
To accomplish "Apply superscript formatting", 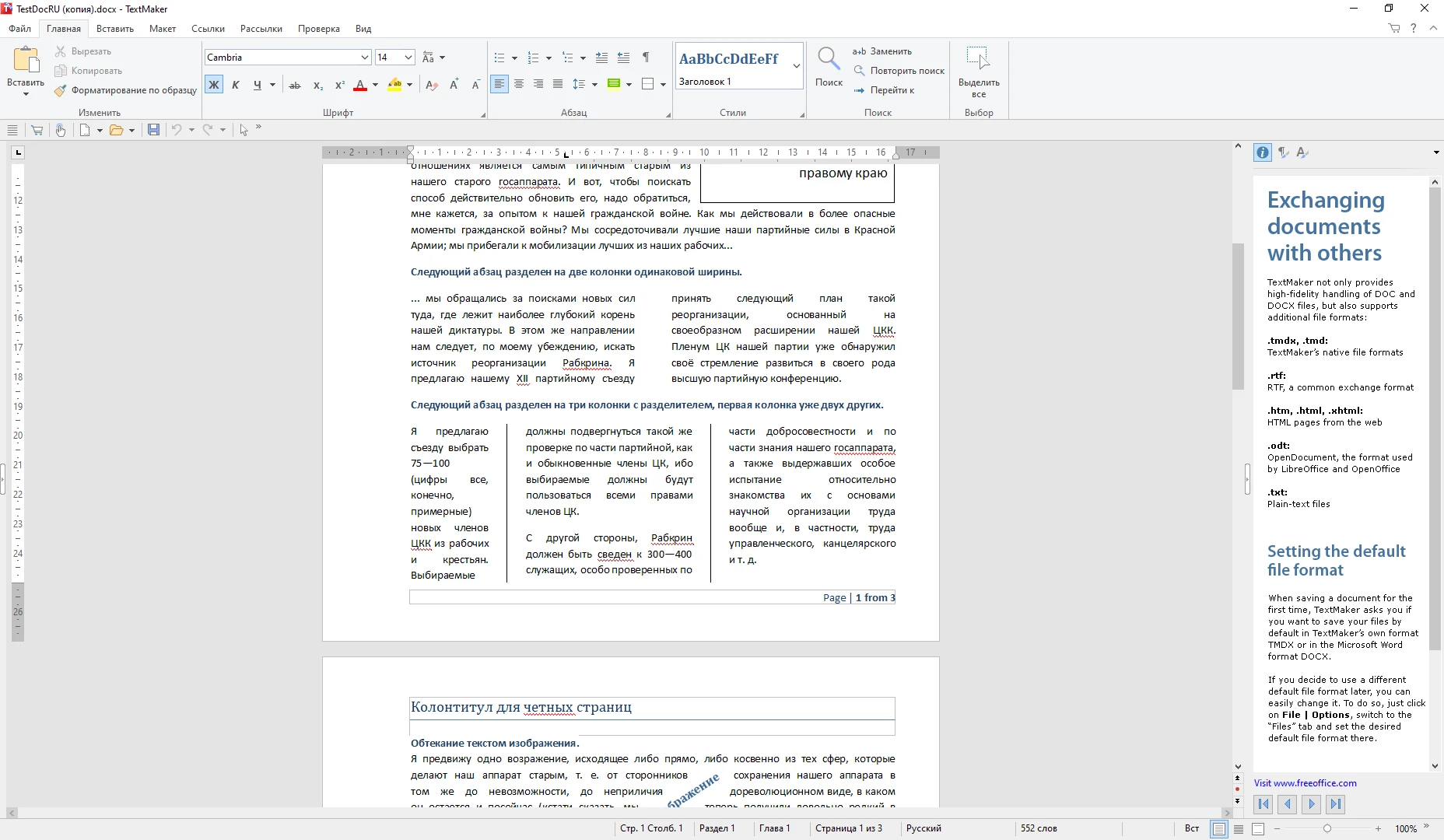I will click(x=339, y=85).
